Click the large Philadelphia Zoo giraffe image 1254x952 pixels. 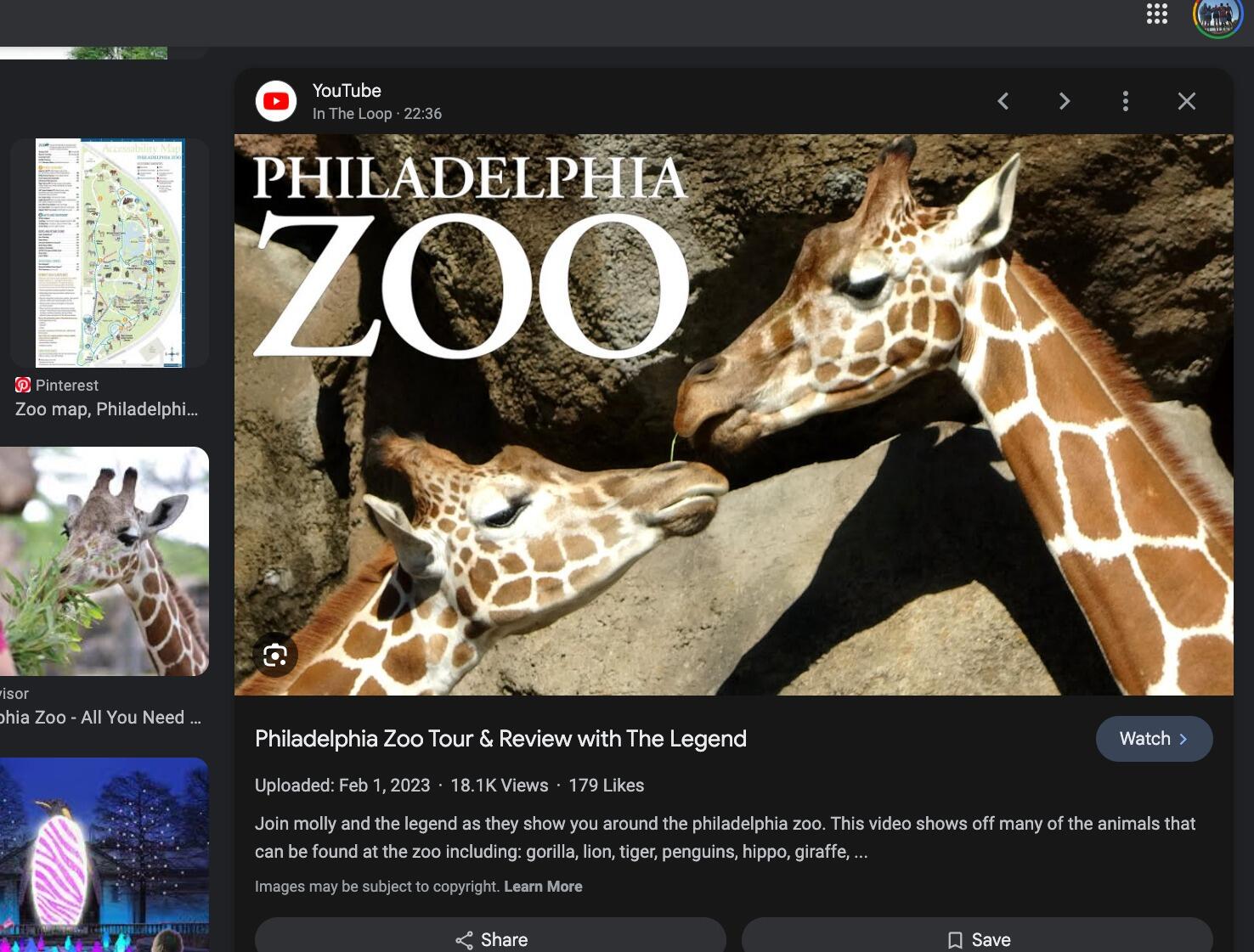pos(734,414)
